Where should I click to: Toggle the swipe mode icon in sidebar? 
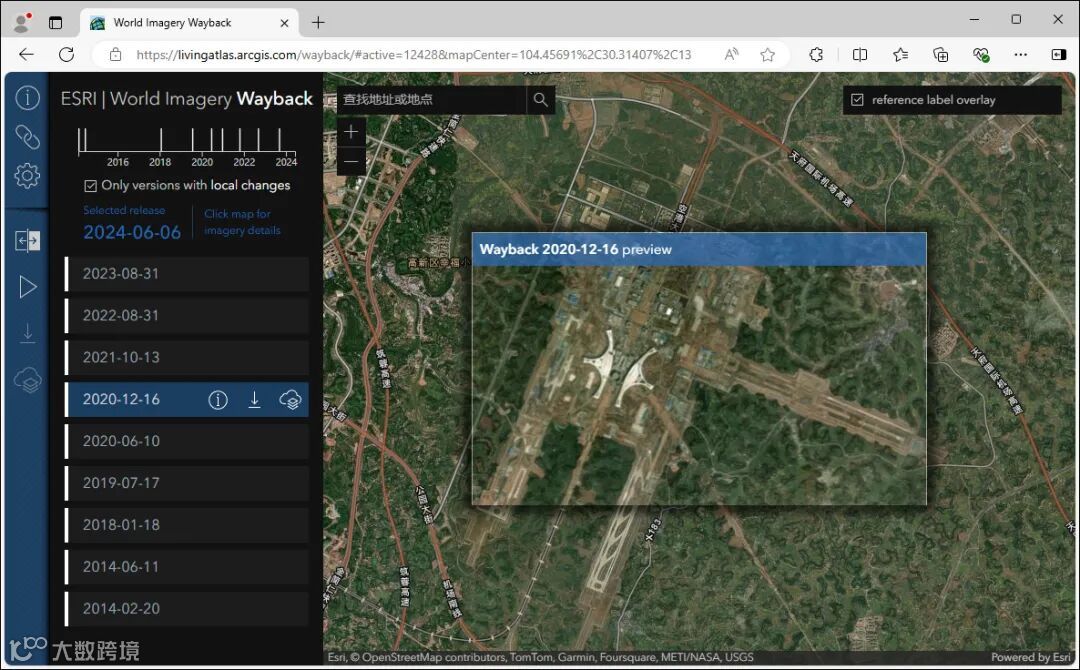pyautogui.click(x=27, y=240)
